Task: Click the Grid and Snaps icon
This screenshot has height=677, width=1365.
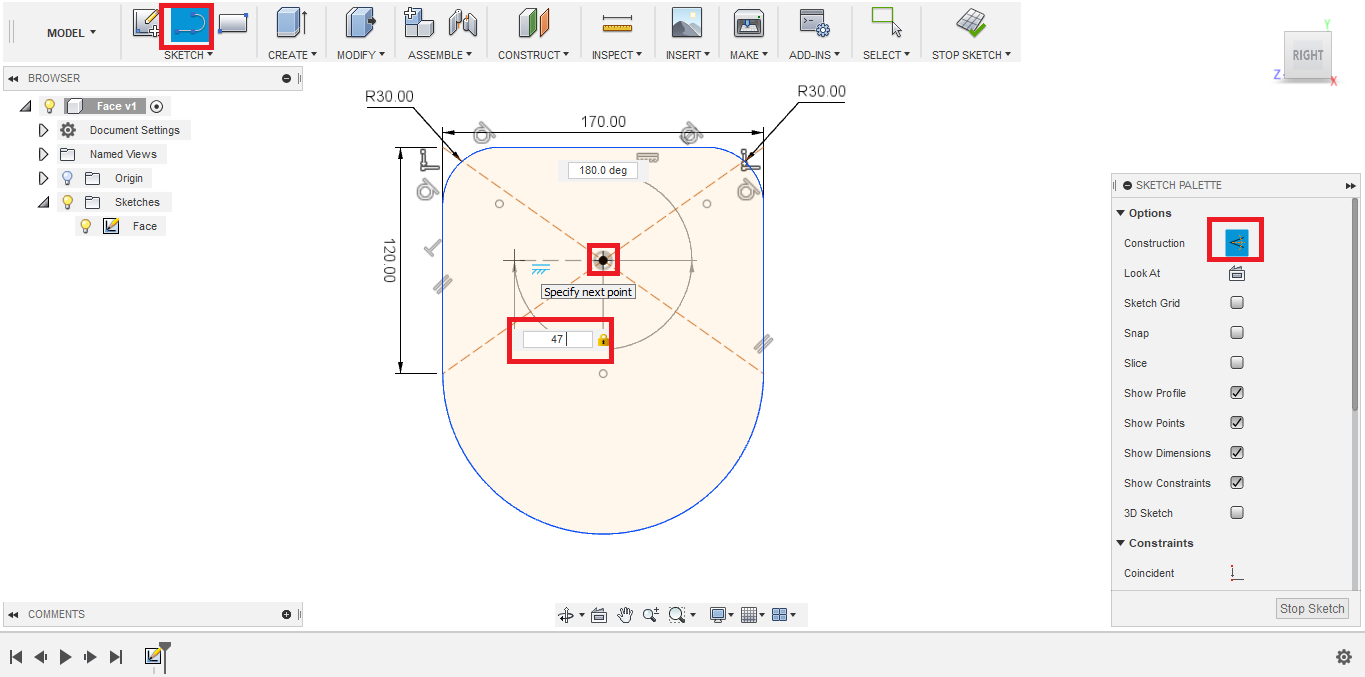Action: coord(748,615)
